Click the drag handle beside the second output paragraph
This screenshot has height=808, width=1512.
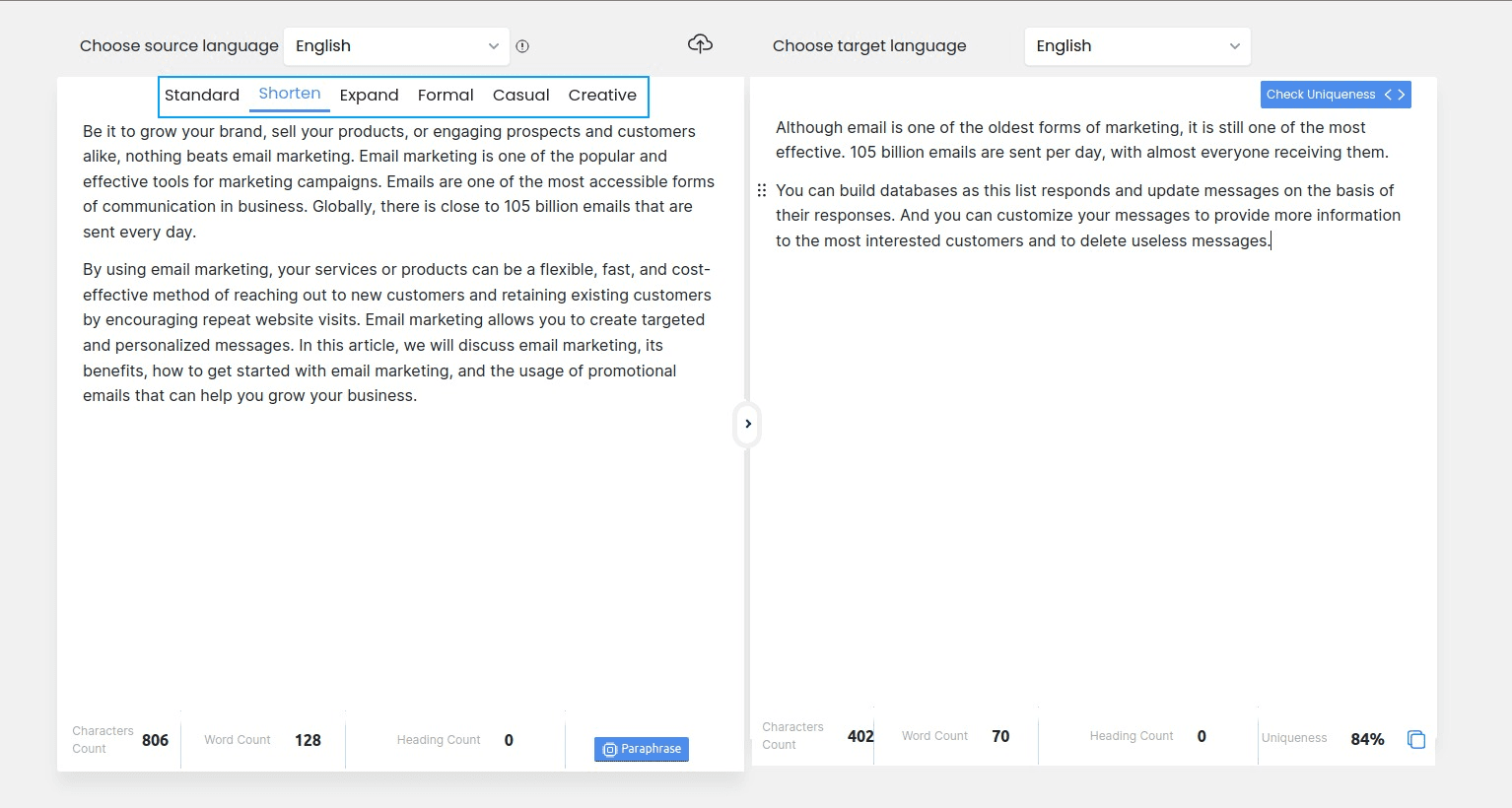(x=761, y=190)
